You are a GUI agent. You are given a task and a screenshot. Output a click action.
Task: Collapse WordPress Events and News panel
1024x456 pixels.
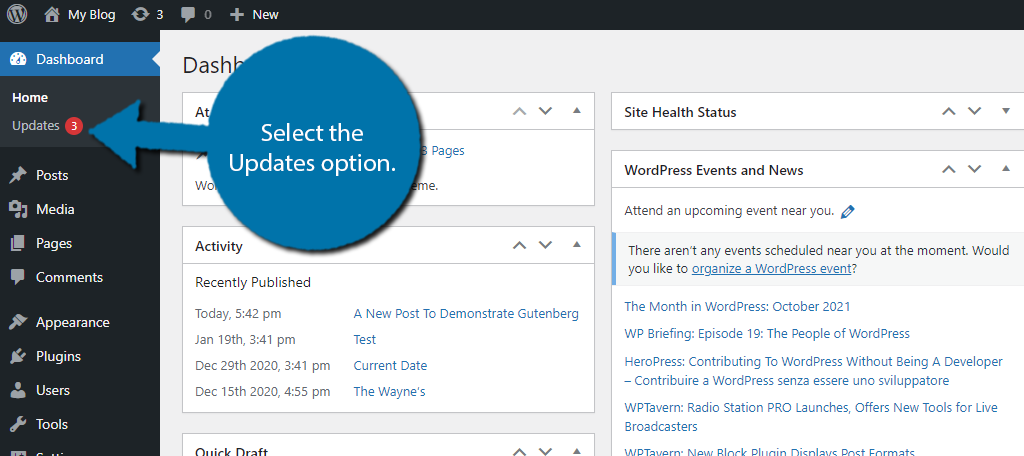1006,169
